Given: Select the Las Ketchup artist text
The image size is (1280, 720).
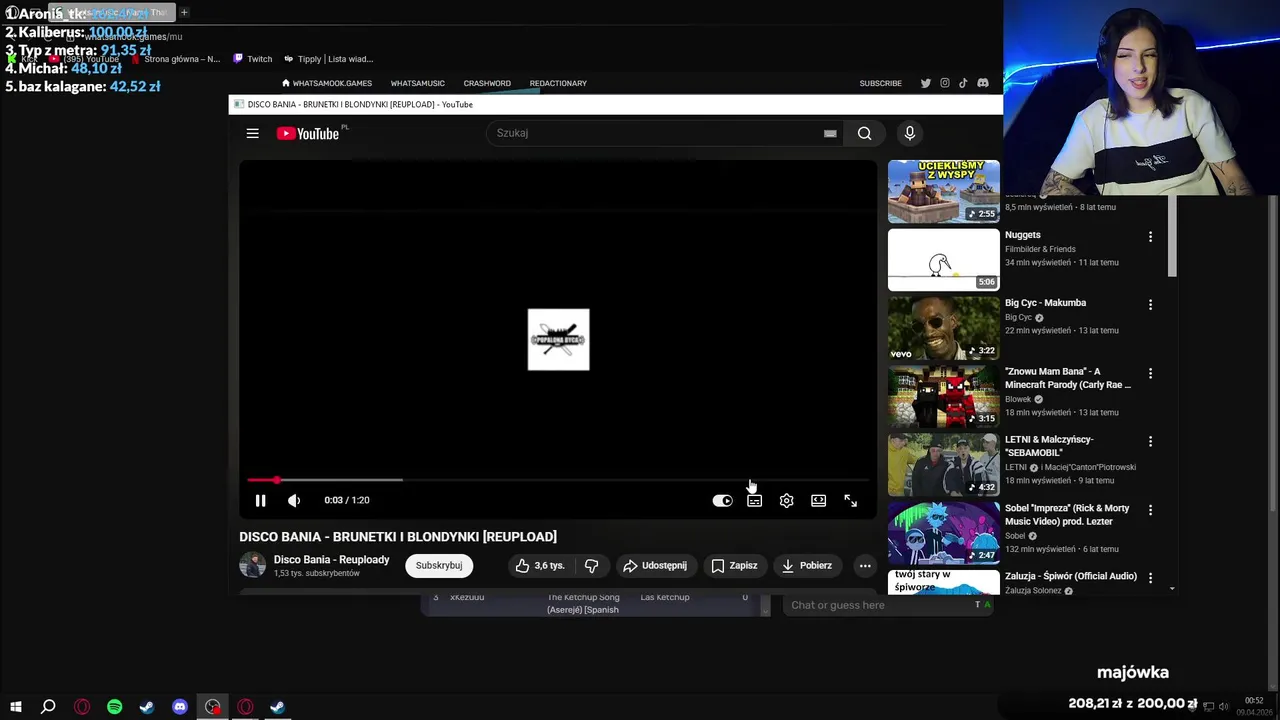Looking at the screenshot, I should [665, 597].
